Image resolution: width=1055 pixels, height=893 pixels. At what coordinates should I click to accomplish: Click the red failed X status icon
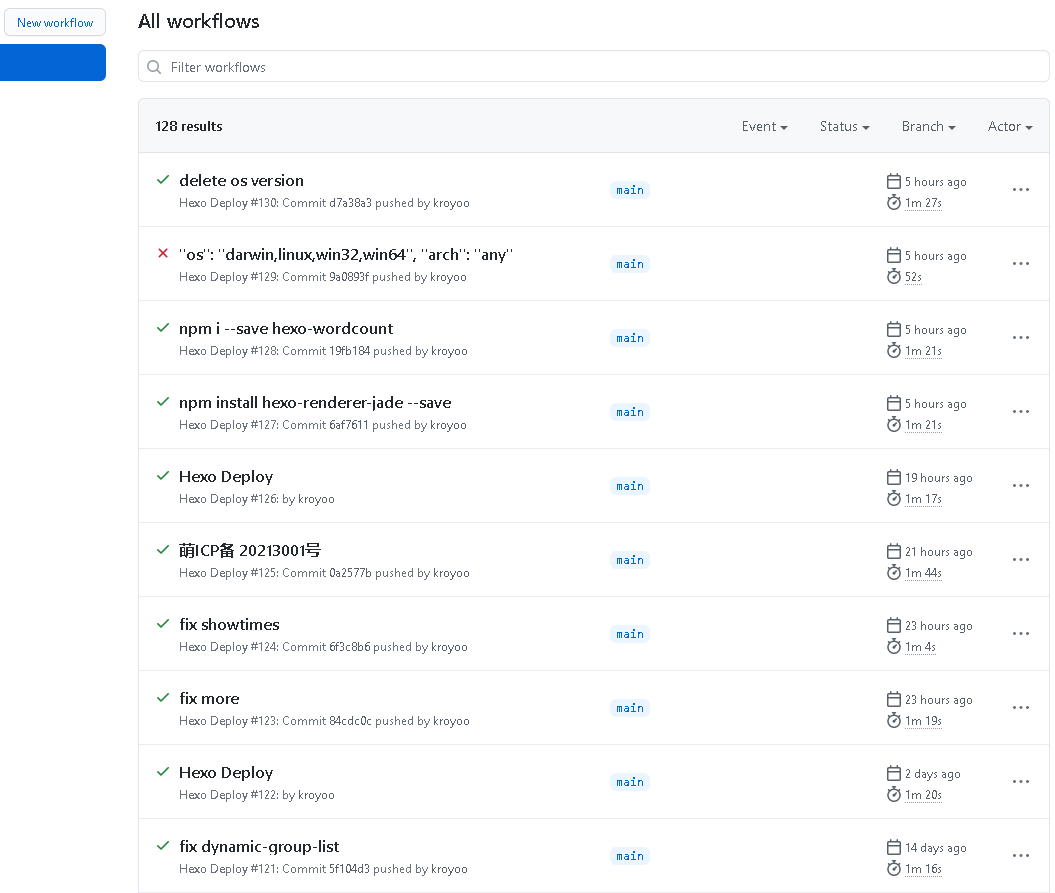click(163, 254)
